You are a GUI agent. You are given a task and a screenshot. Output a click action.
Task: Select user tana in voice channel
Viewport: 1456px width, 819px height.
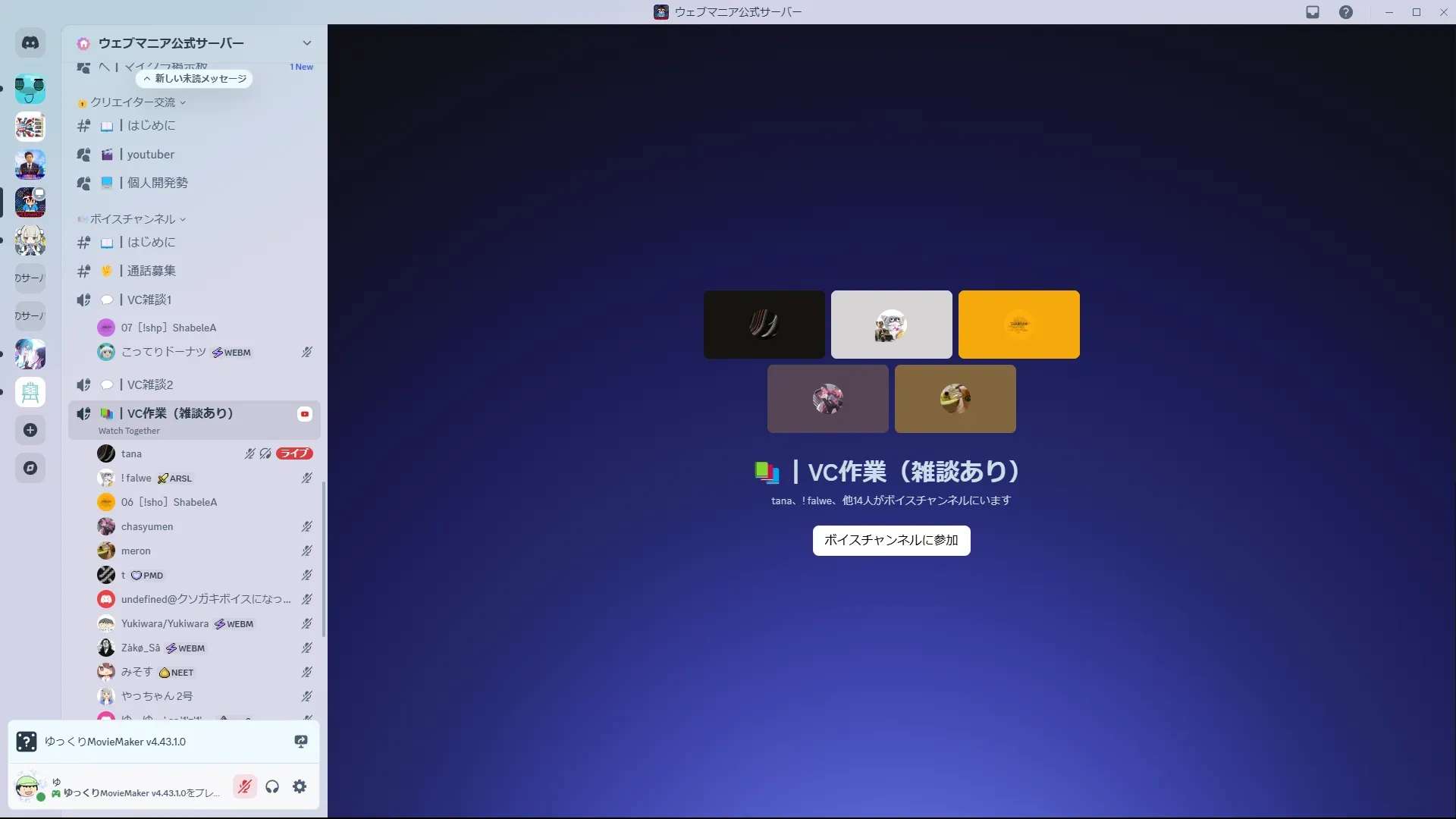pos(131,454)
